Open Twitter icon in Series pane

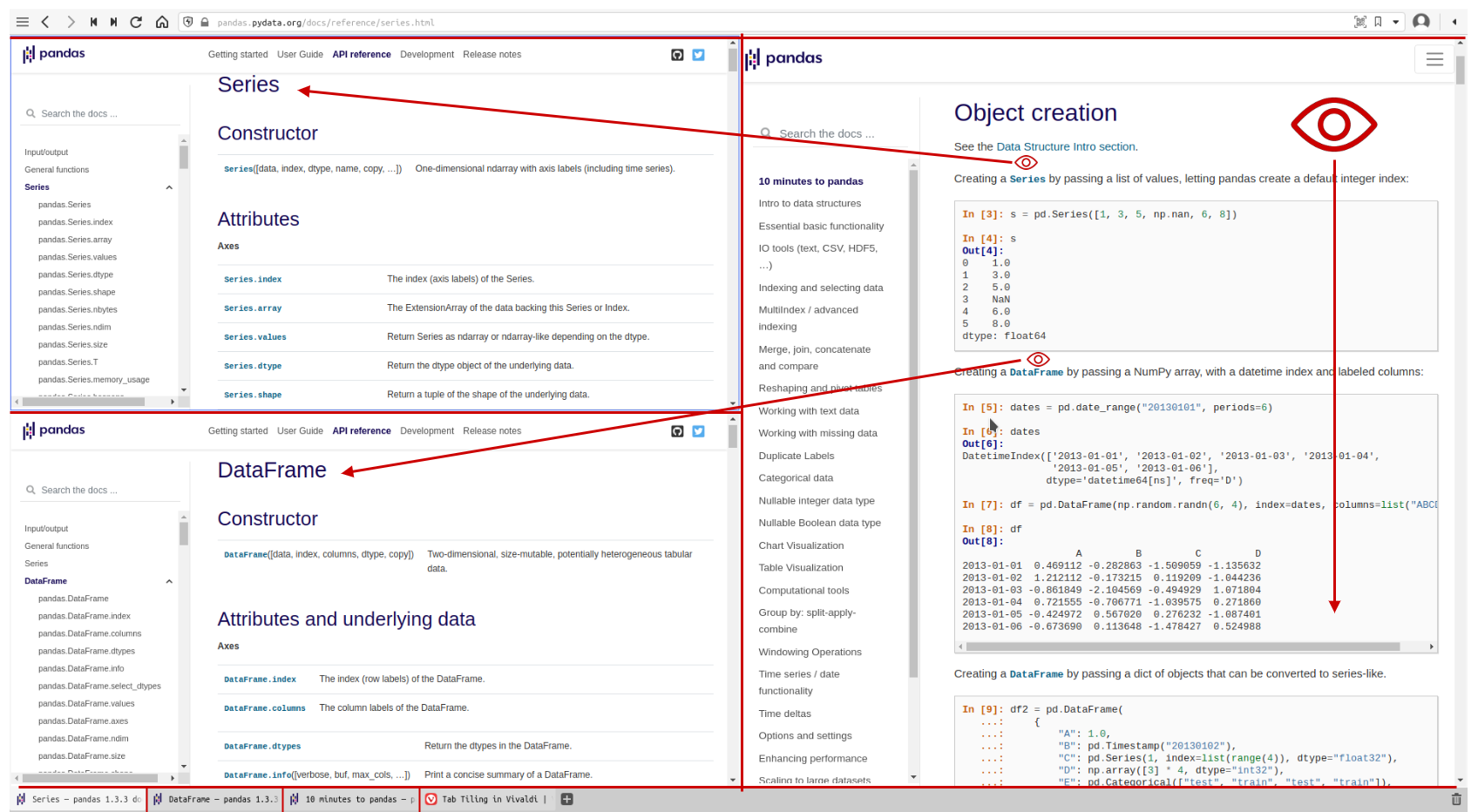pos(698,55)
